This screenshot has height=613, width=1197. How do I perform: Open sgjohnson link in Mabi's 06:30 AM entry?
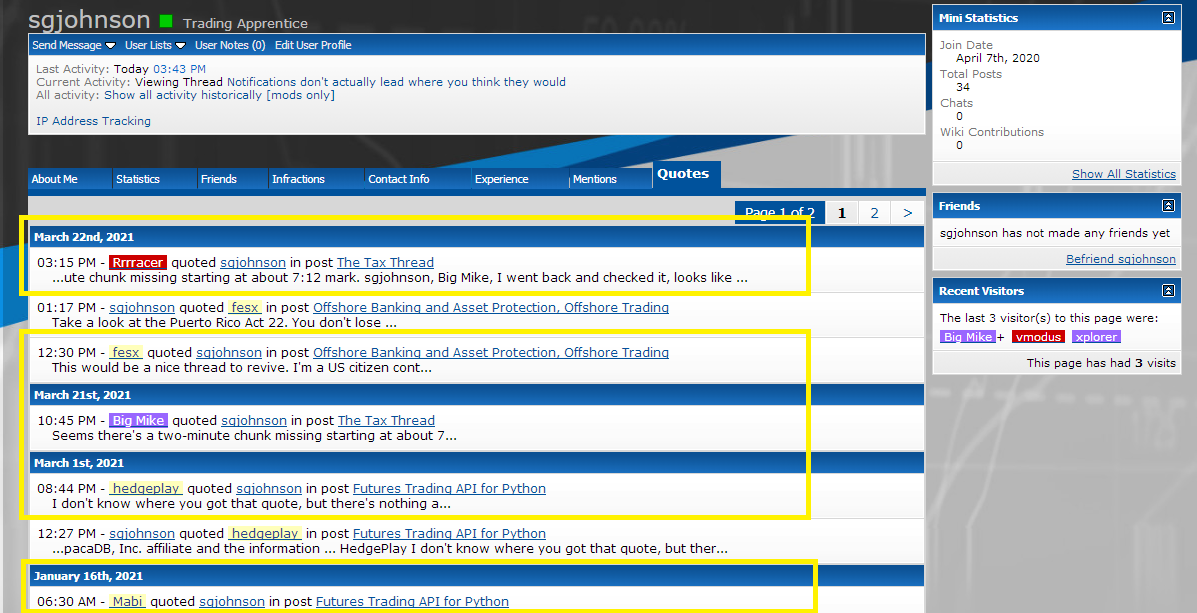point(232,602)
